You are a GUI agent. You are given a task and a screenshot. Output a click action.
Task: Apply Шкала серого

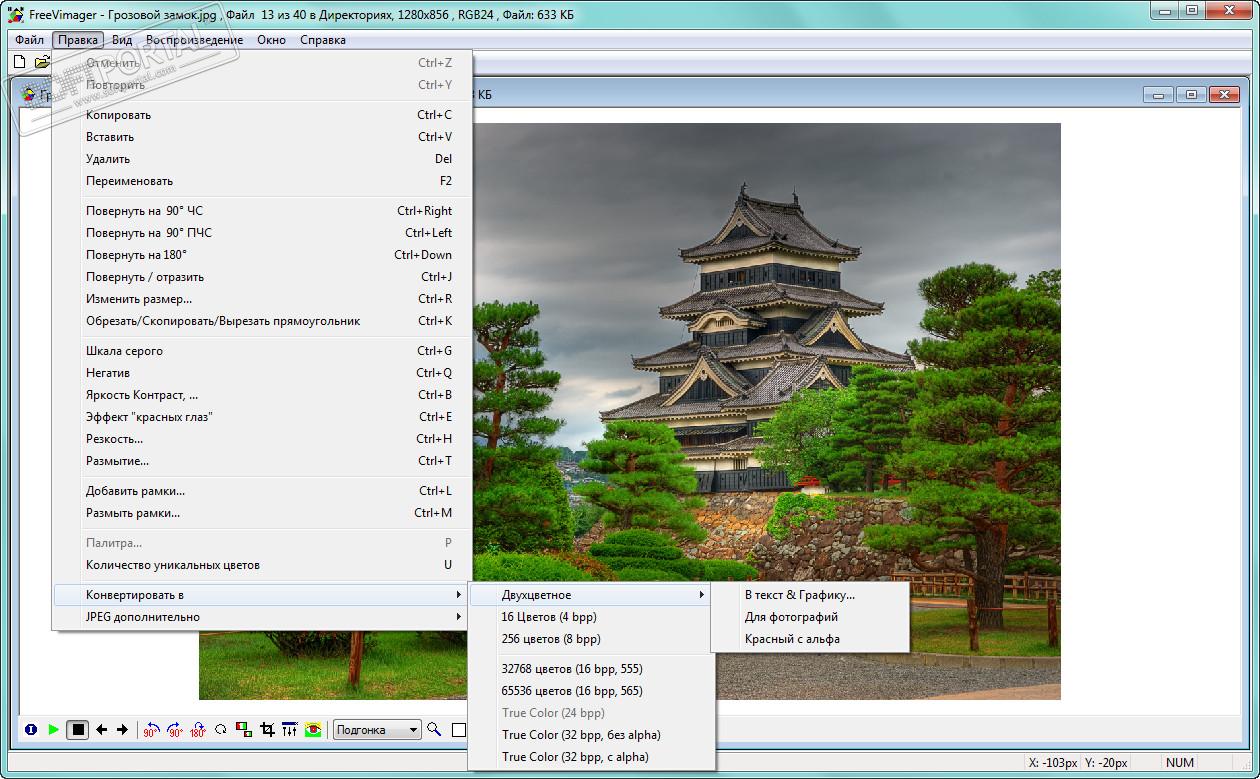pyautogui.click(x=261, y=351)
